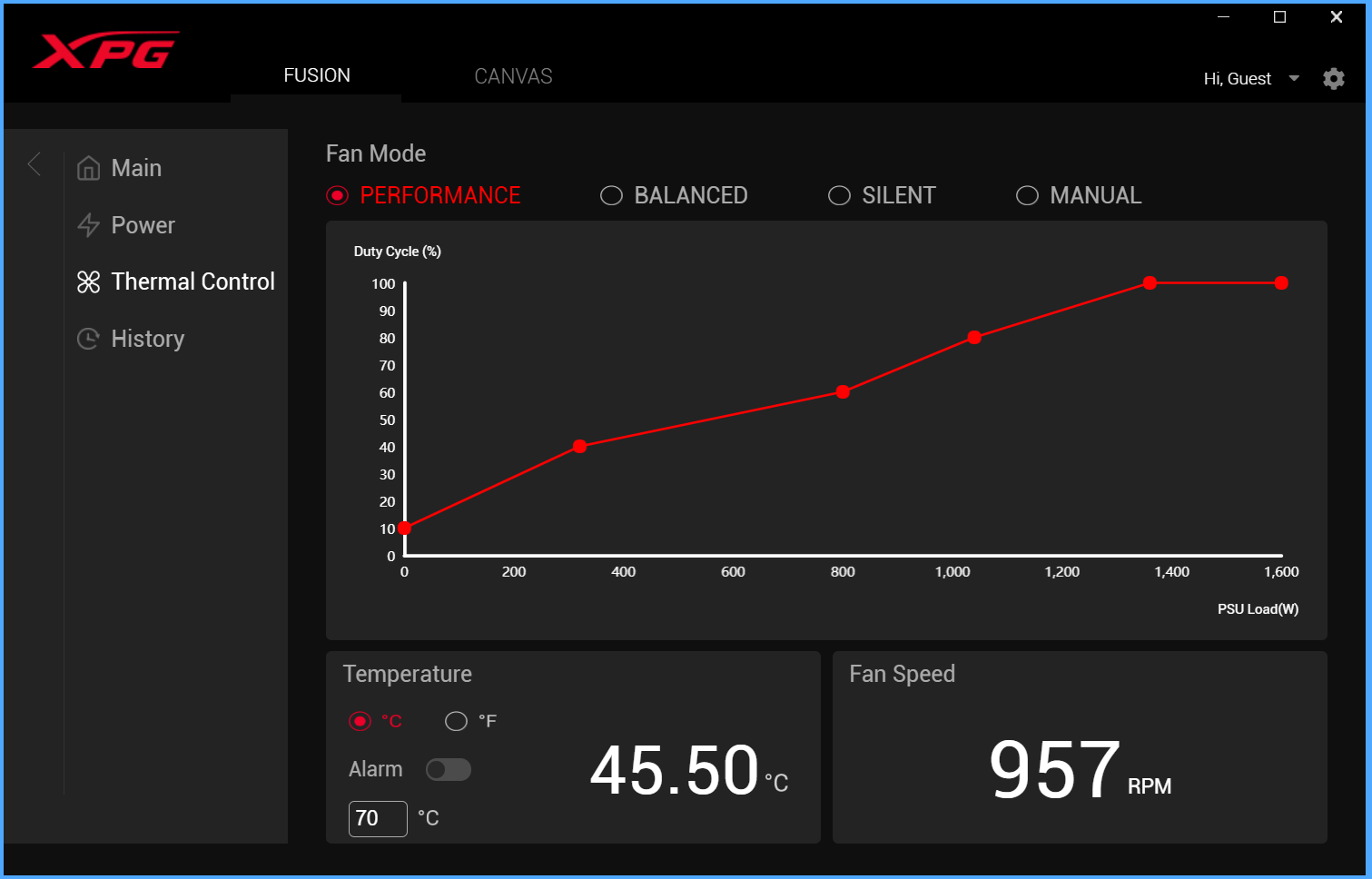Open the Power page label
This screenshot has height=879, width=1372.
click(x=143, y=225)
